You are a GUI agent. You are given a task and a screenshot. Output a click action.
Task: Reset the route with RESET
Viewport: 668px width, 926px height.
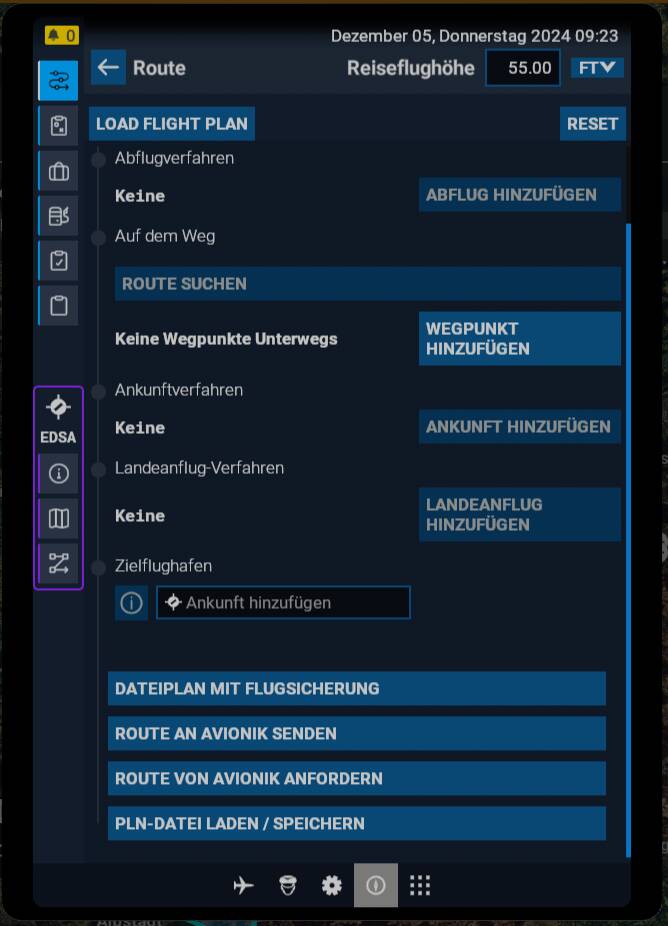pyautogui.click(x=592, y=124)
